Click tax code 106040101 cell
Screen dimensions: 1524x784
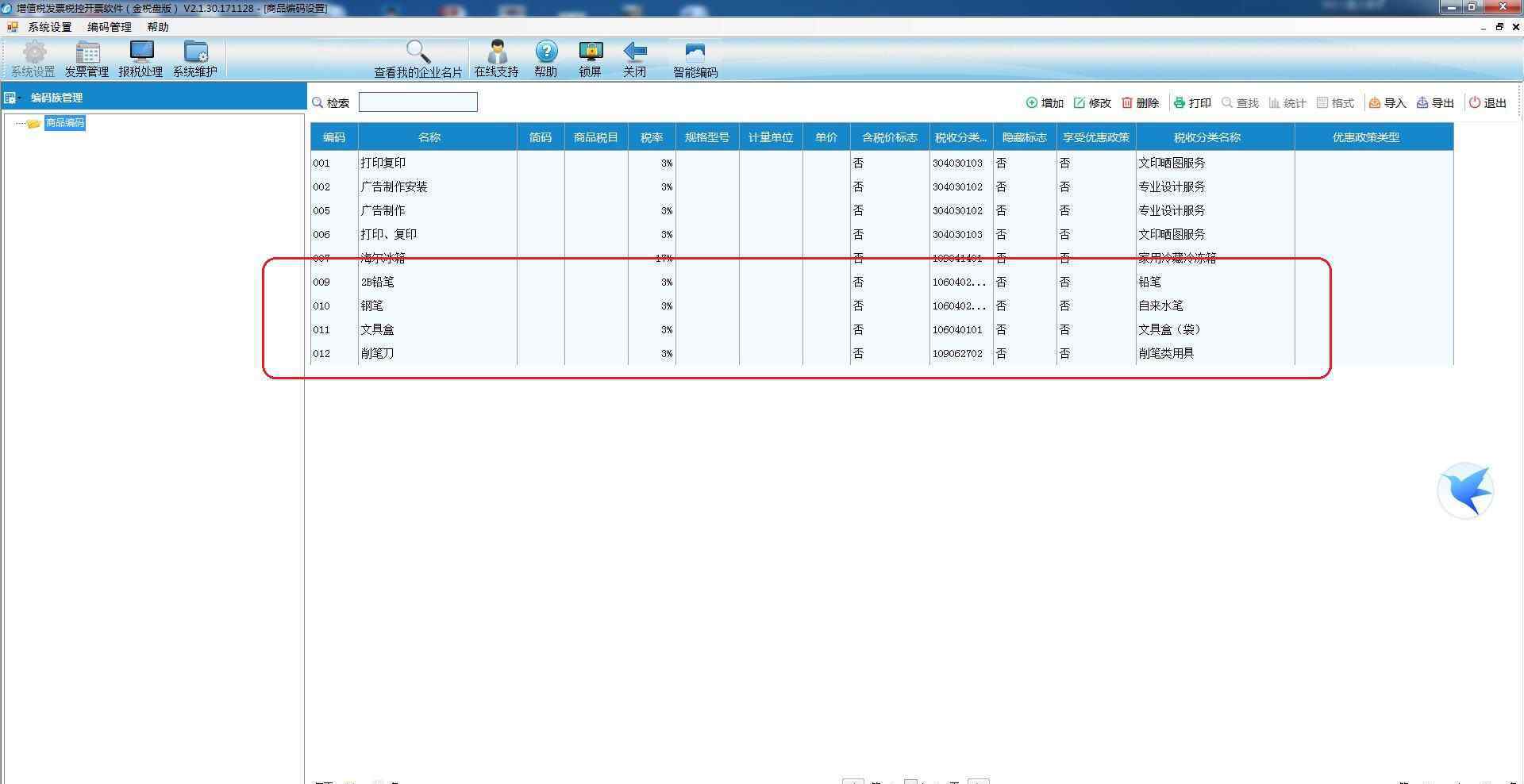[x=961, y=329]
